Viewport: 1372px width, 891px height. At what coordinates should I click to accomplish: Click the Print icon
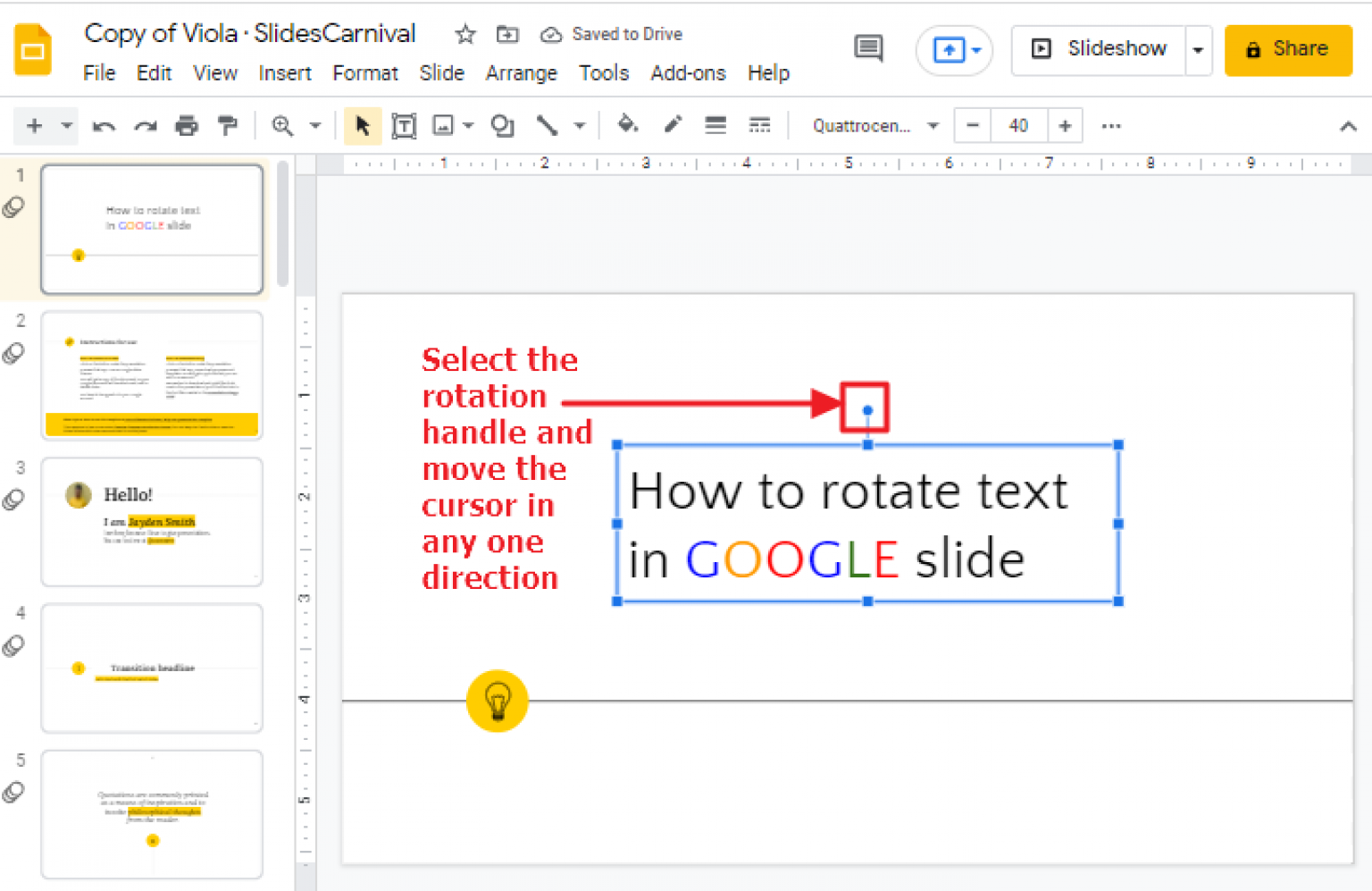coord(187,126)
